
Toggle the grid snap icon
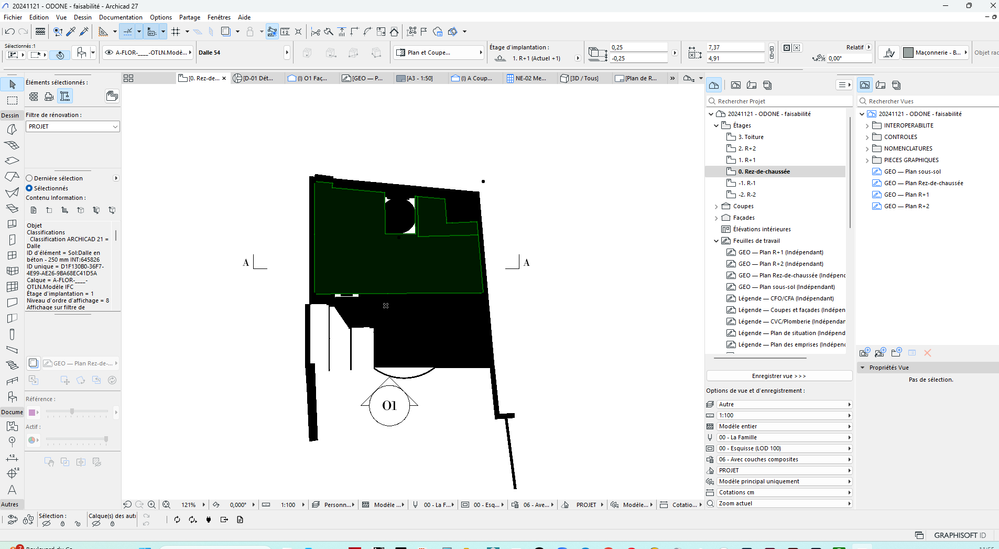click(x=174, y=32)
